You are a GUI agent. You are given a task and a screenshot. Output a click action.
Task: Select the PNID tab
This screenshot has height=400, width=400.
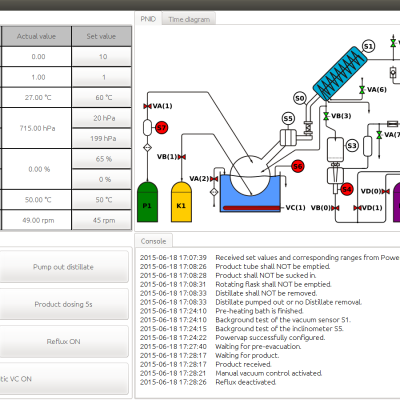148,19
